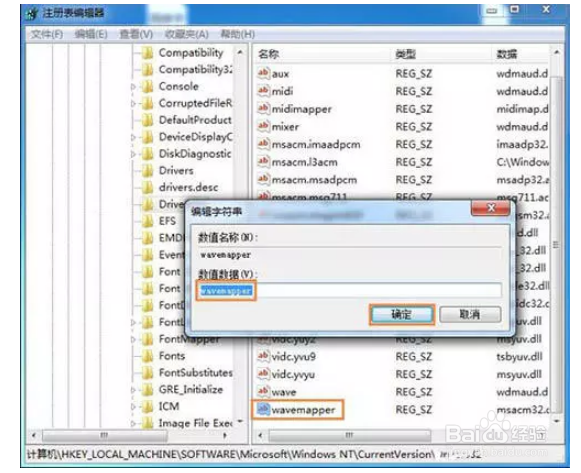
Task: Click the EFS folder icon
Action: click(x=147, y=221)
